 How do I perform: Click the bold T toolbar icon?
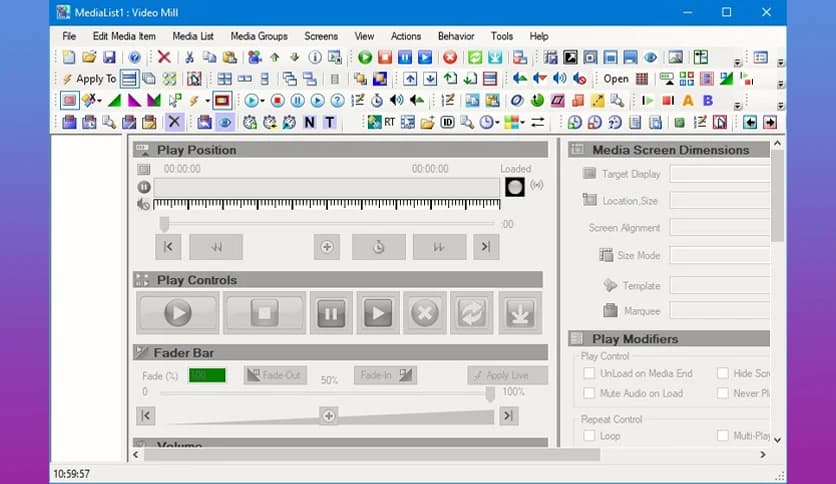[x=329, y=122]
